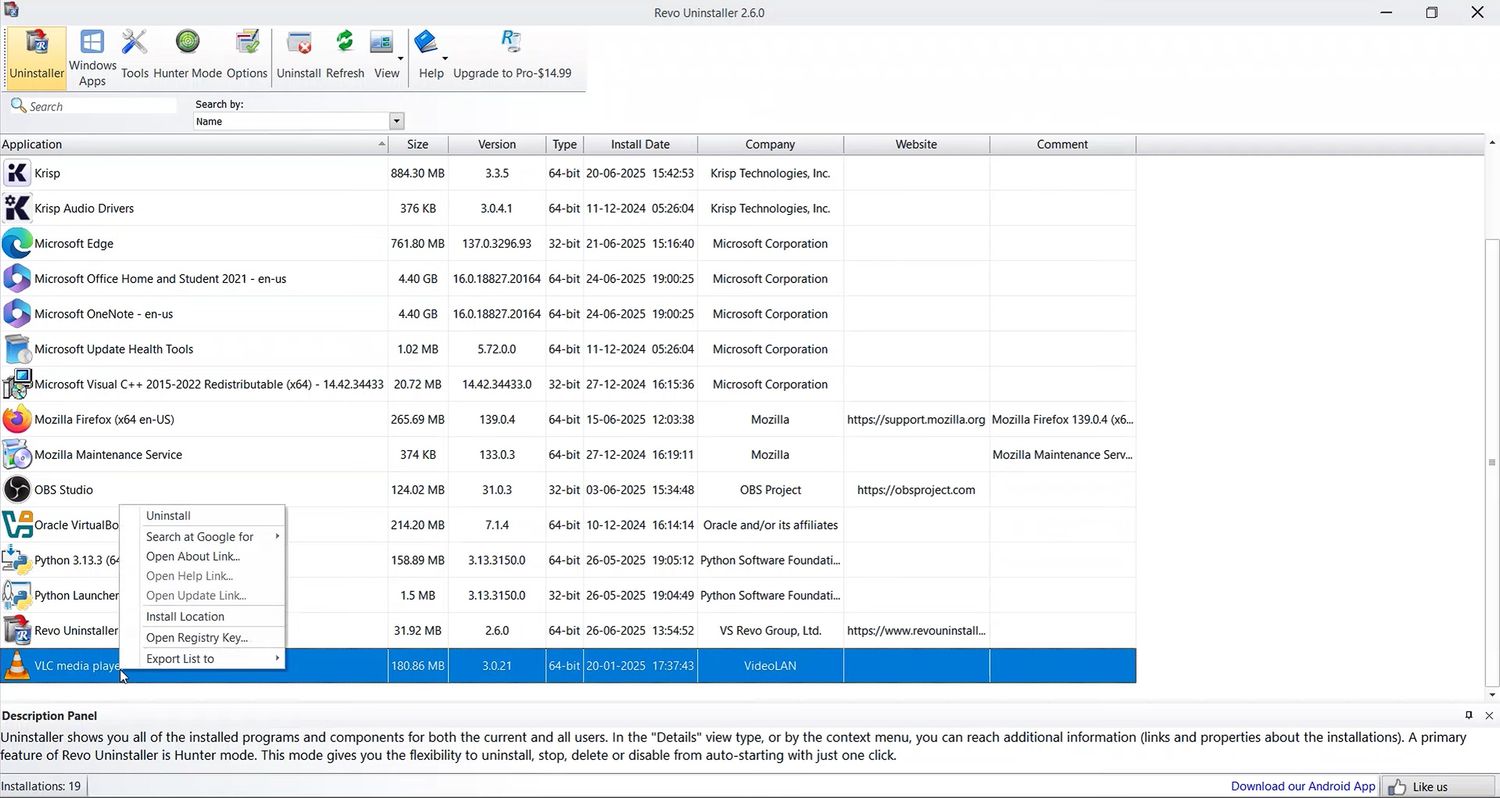Click the VS Revo Group, Ltd. cell
Viewport: 1500px width, 798px height.
click(x=770, y=630)
